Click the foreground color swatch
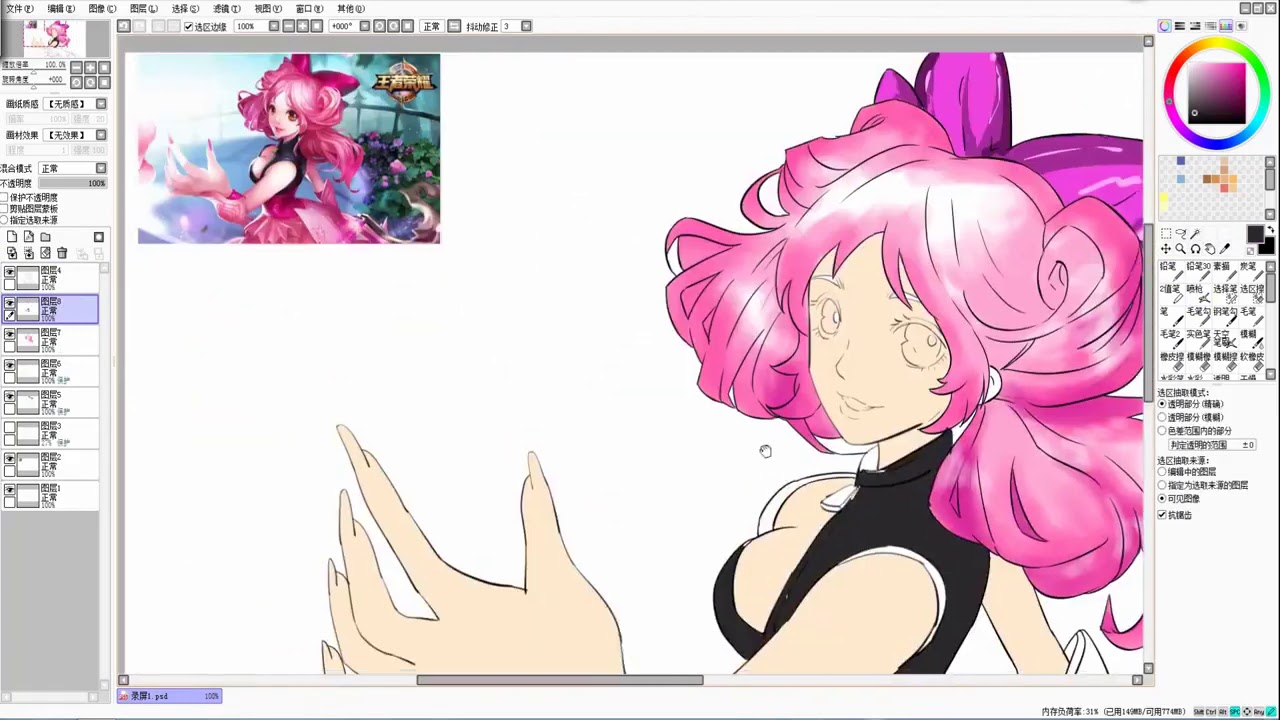Screen dimensions: 1280x720 (x=1255, y=233)
